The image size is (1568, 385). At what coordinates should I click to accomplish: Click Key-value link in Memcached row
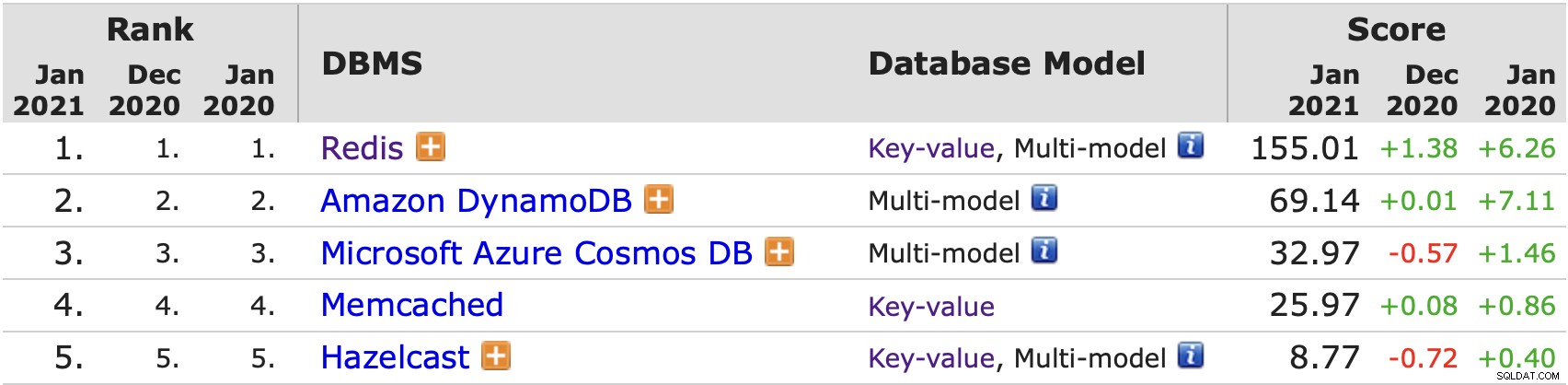(931, 307)
